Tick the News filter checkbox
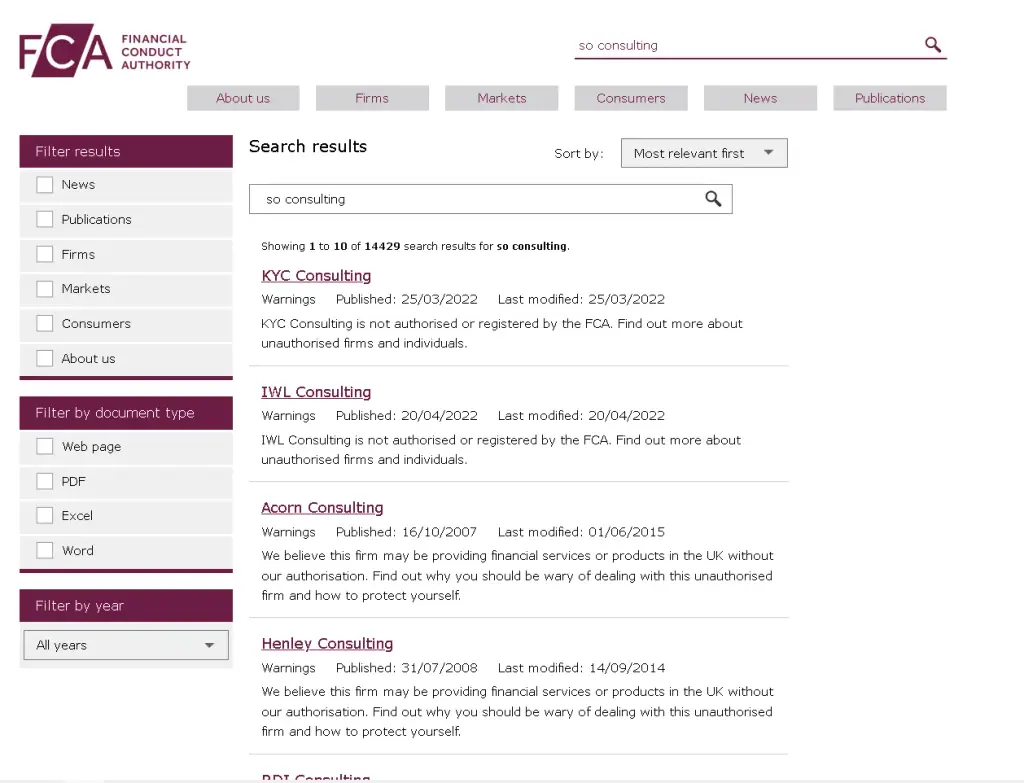Image resolution: width=1024 pixels, height=783 pixels. 44,185
